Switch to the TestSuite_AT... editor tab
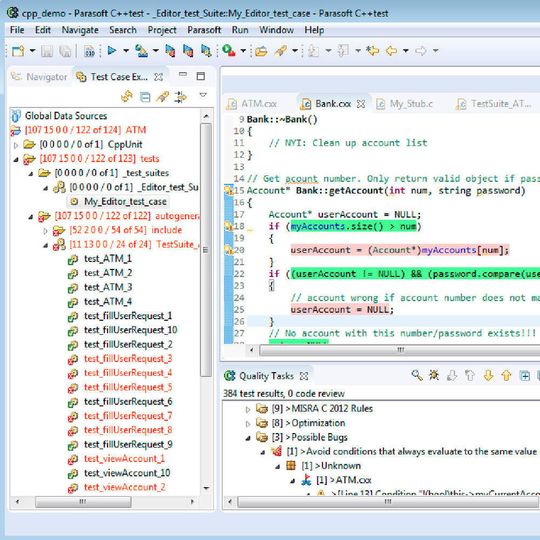The image size is (540, 540). click(x=494, y=104)
